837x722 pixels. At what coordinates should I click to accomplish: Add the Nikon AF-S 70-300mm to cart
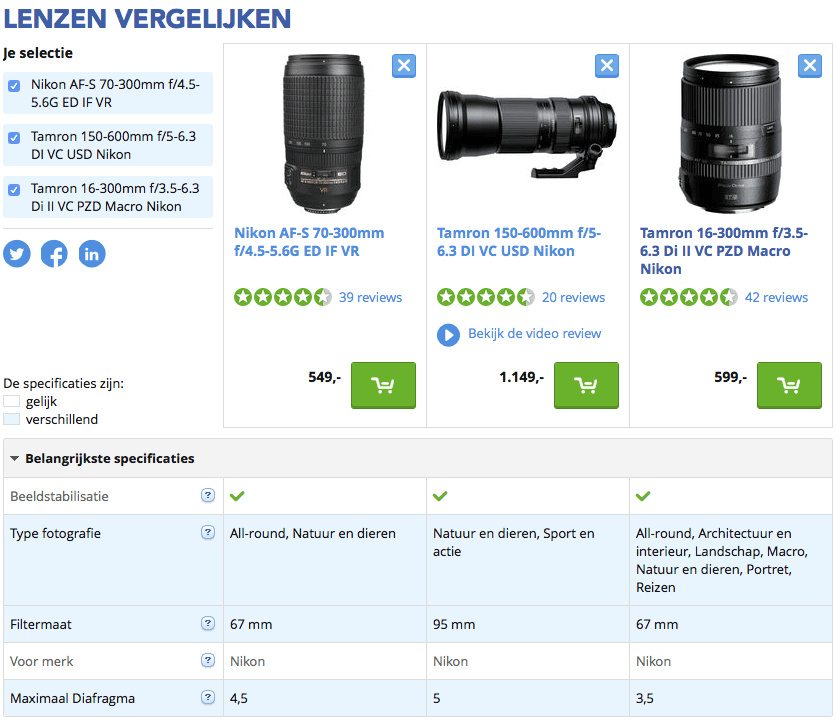tap(383, 385)
